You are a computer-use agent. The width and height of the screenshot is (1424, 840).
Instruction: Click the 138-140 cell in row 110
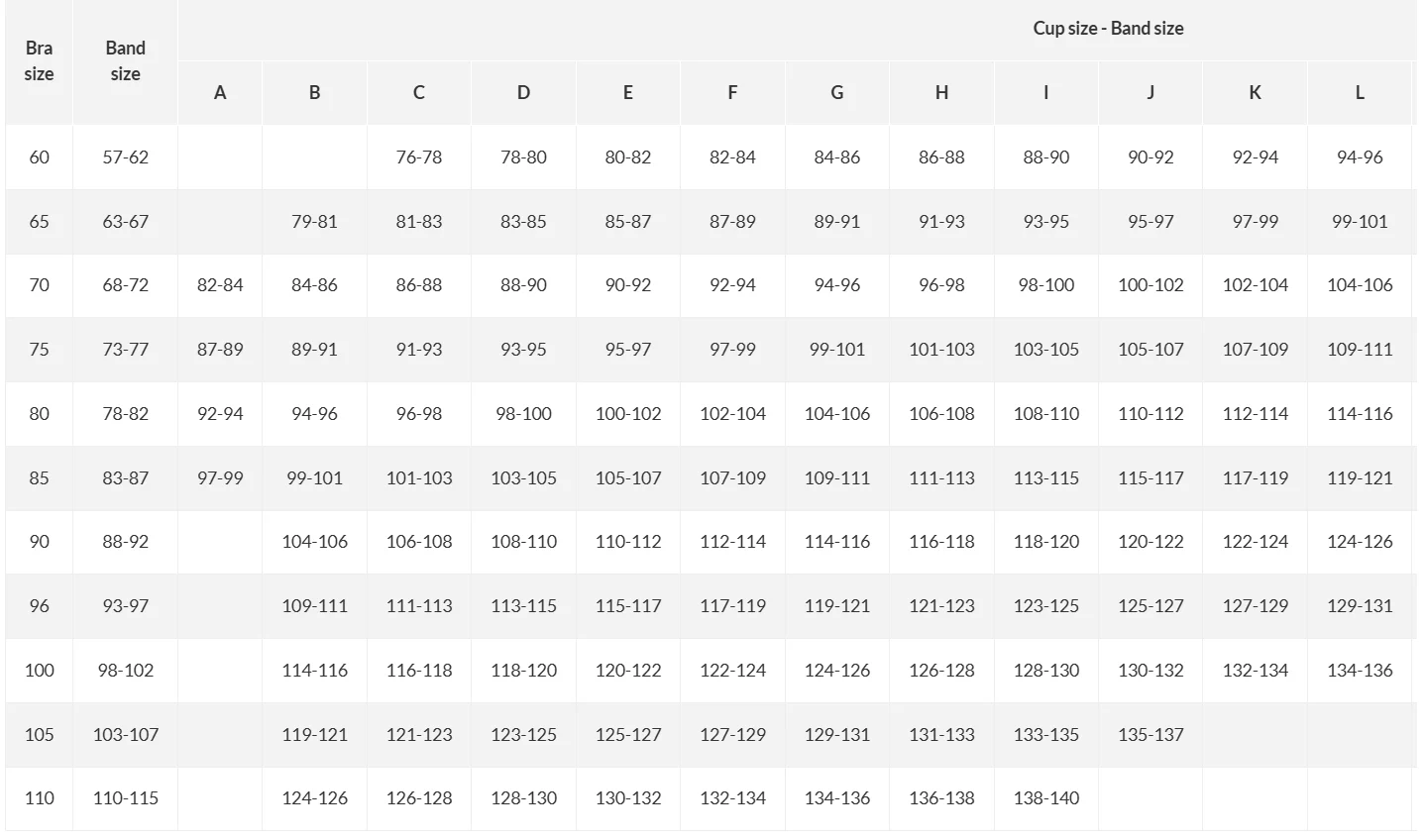click(1046, 797)
